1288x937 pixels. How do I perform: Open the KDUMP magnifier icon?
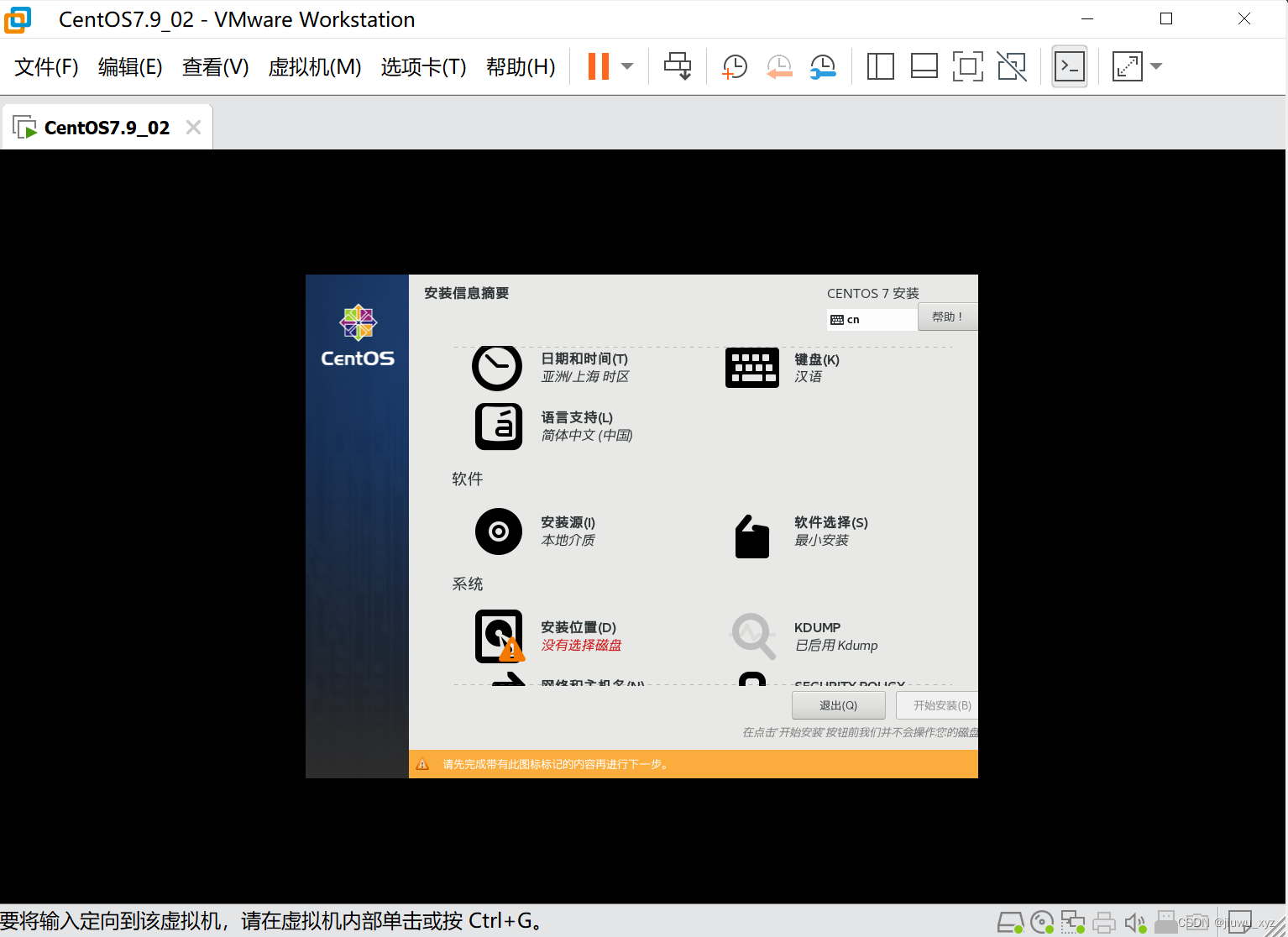753,636
